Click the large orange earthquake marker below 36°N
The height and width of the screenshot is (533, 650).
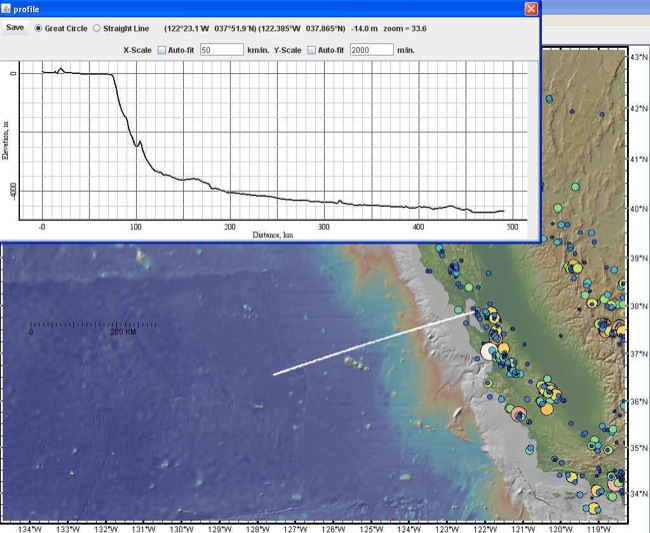point(547,406)
